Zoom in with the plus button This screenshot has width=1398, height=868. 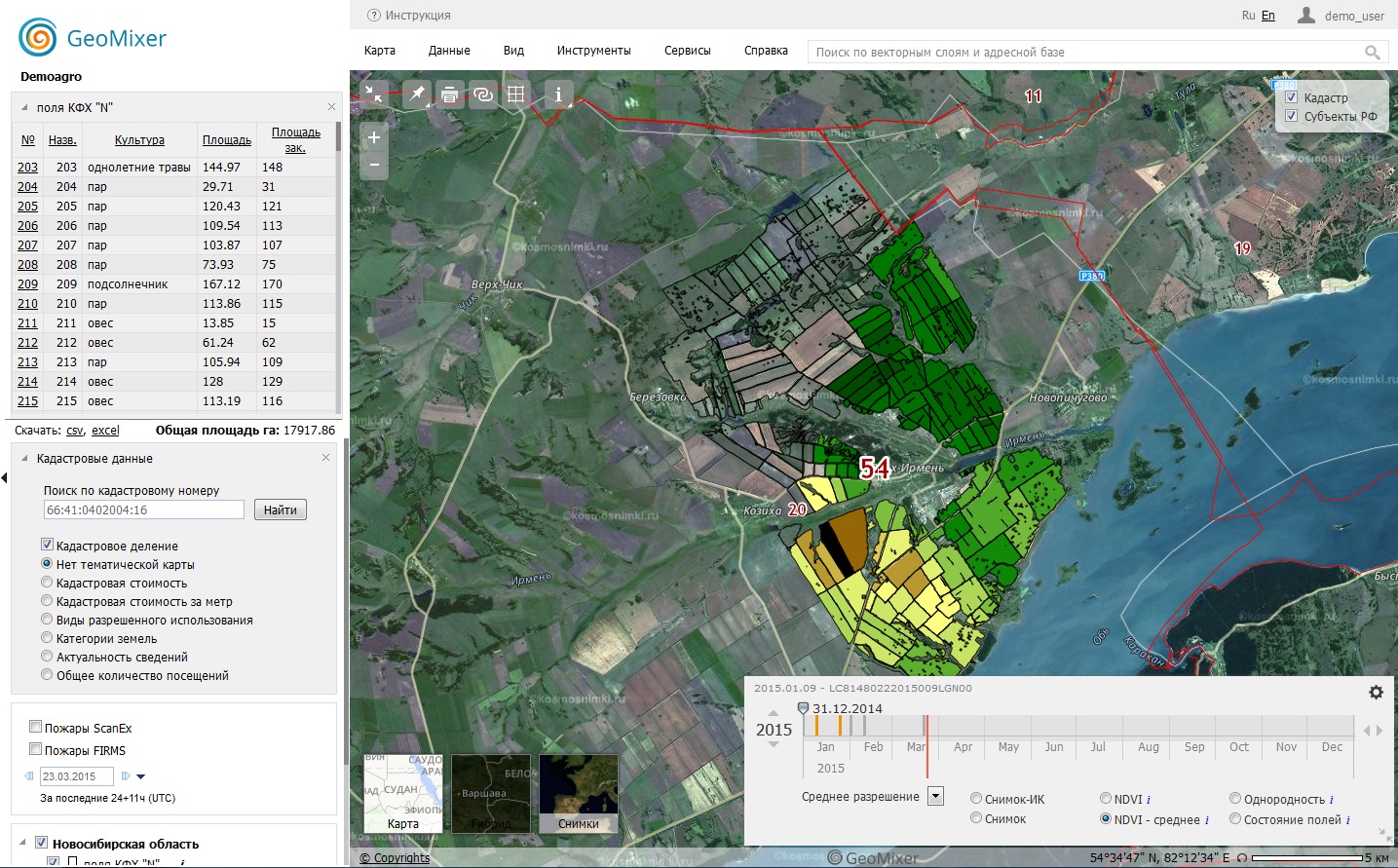374,137
